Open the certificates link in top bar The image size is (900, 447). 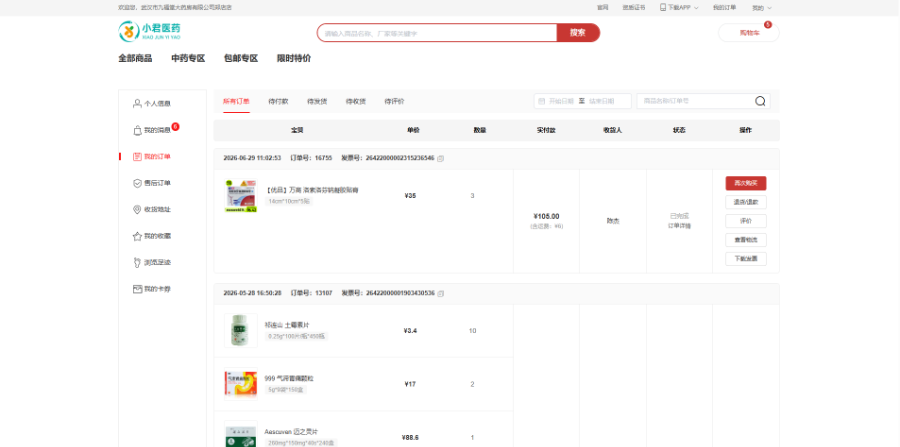[x=634, y=8]
